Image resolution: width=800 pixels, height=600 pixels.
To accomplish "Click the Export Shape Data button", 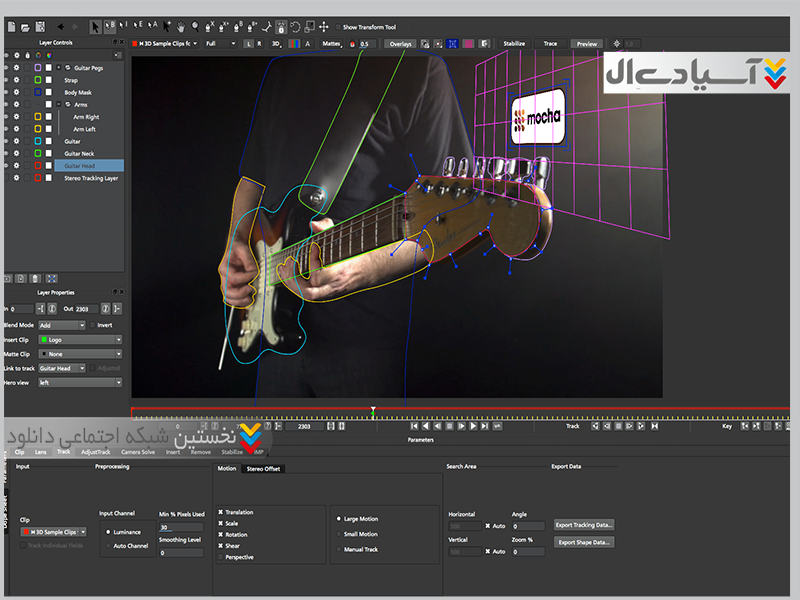I will point(585,542).
